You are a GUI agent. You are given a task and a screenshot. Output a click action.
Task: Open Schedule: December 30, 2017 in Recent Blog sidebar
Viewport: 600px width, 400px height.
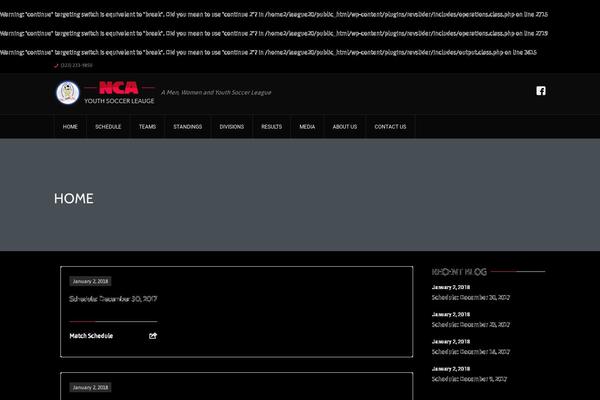click(x=471, y=297)
